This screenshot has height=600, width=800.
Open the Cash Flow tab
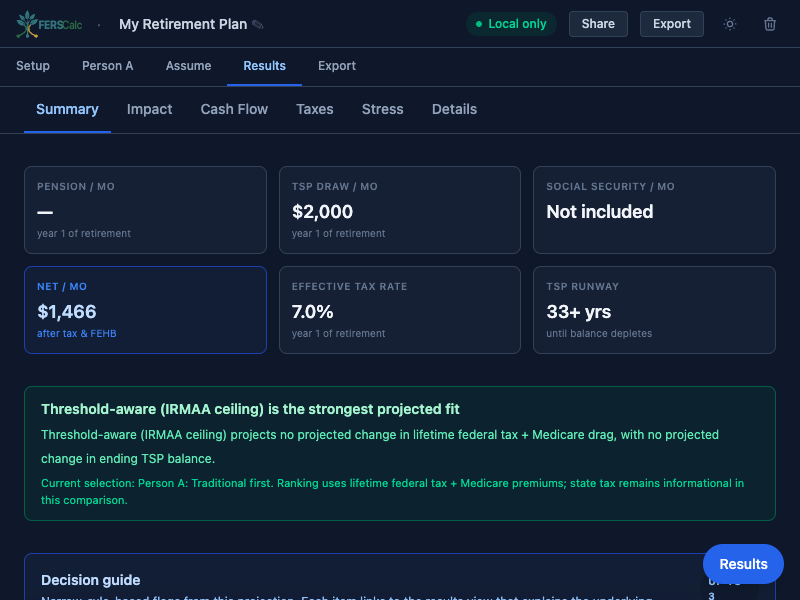234,109
